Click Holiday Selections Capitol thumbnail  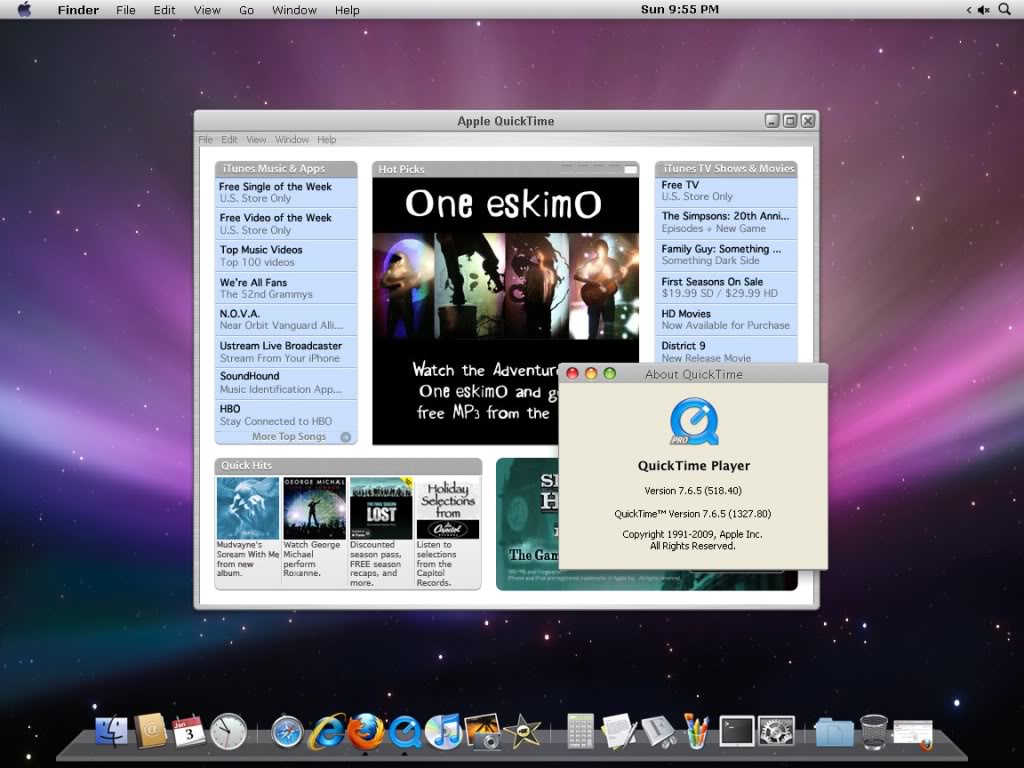[448, 508]
